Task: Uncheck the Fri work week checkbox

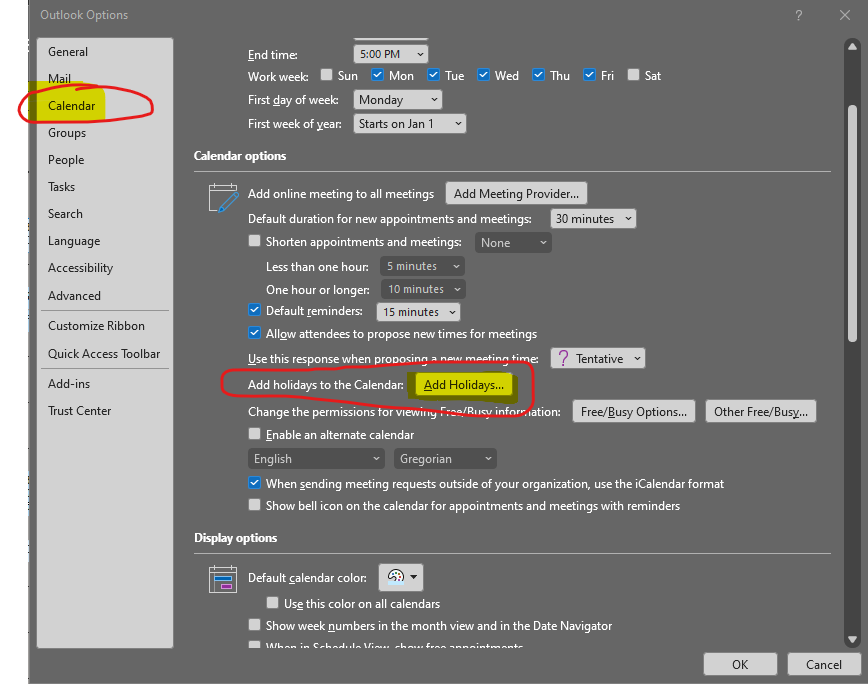Action: tap(590, 75)
